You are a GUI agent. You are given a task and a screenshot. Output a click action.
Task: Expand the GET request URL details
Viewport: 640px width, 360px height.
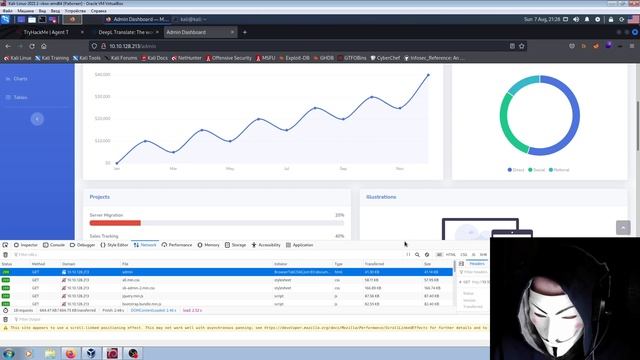[x=461, y=282]
